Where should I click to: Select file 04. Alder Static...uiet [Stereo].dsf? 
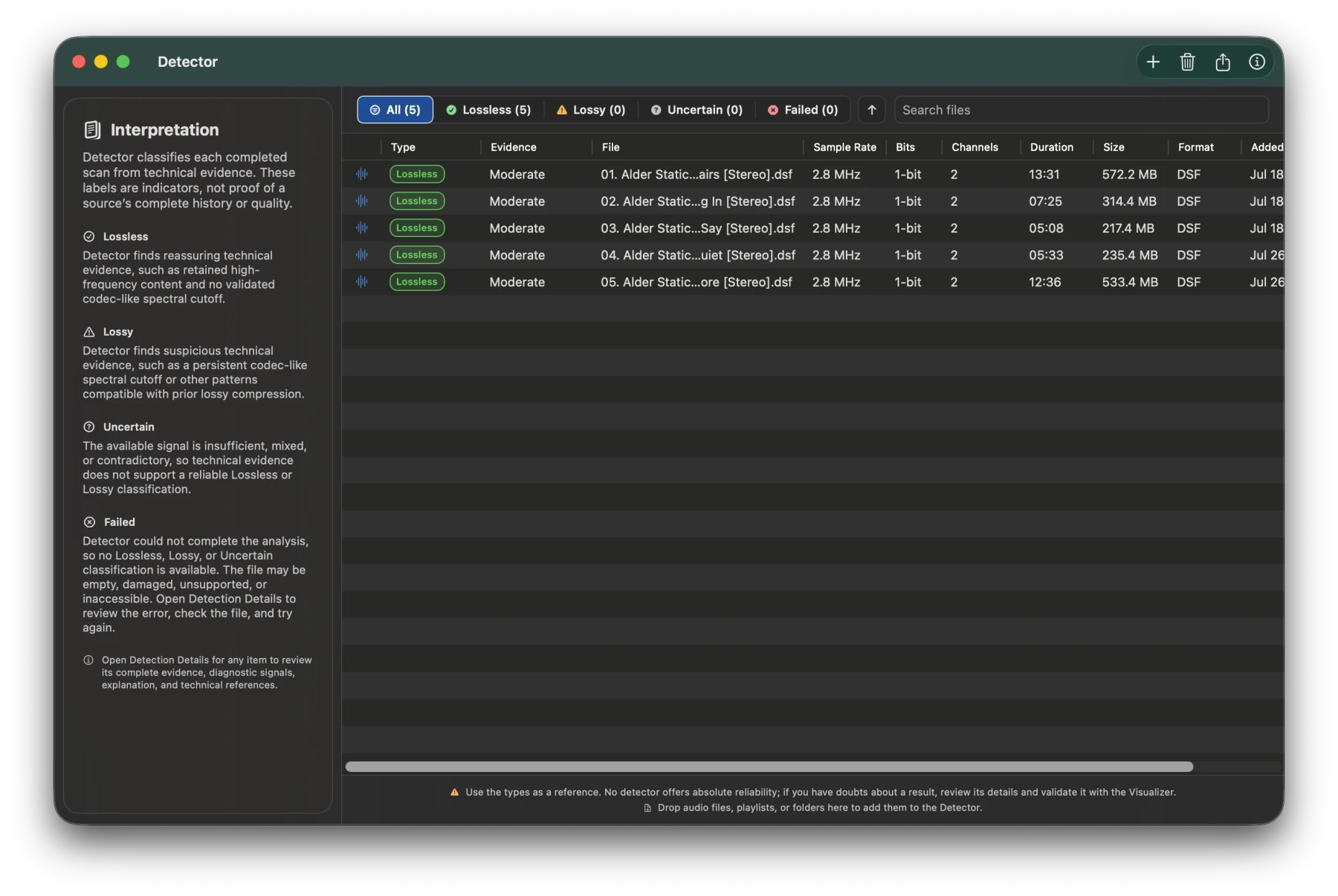point(698,255)
